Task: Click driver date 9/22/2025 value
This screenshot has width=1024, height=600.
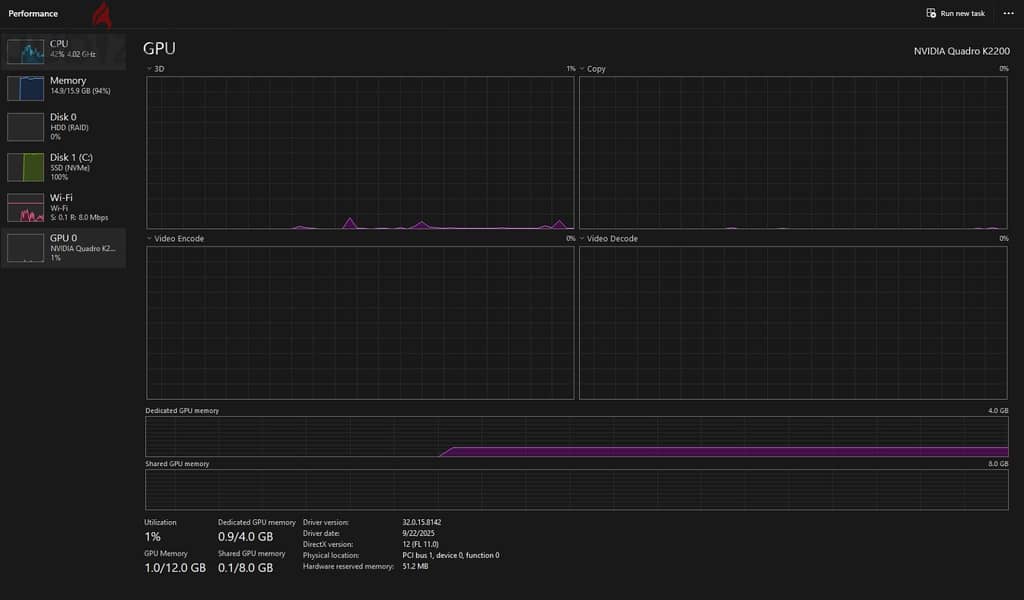Action: point(419,533)
